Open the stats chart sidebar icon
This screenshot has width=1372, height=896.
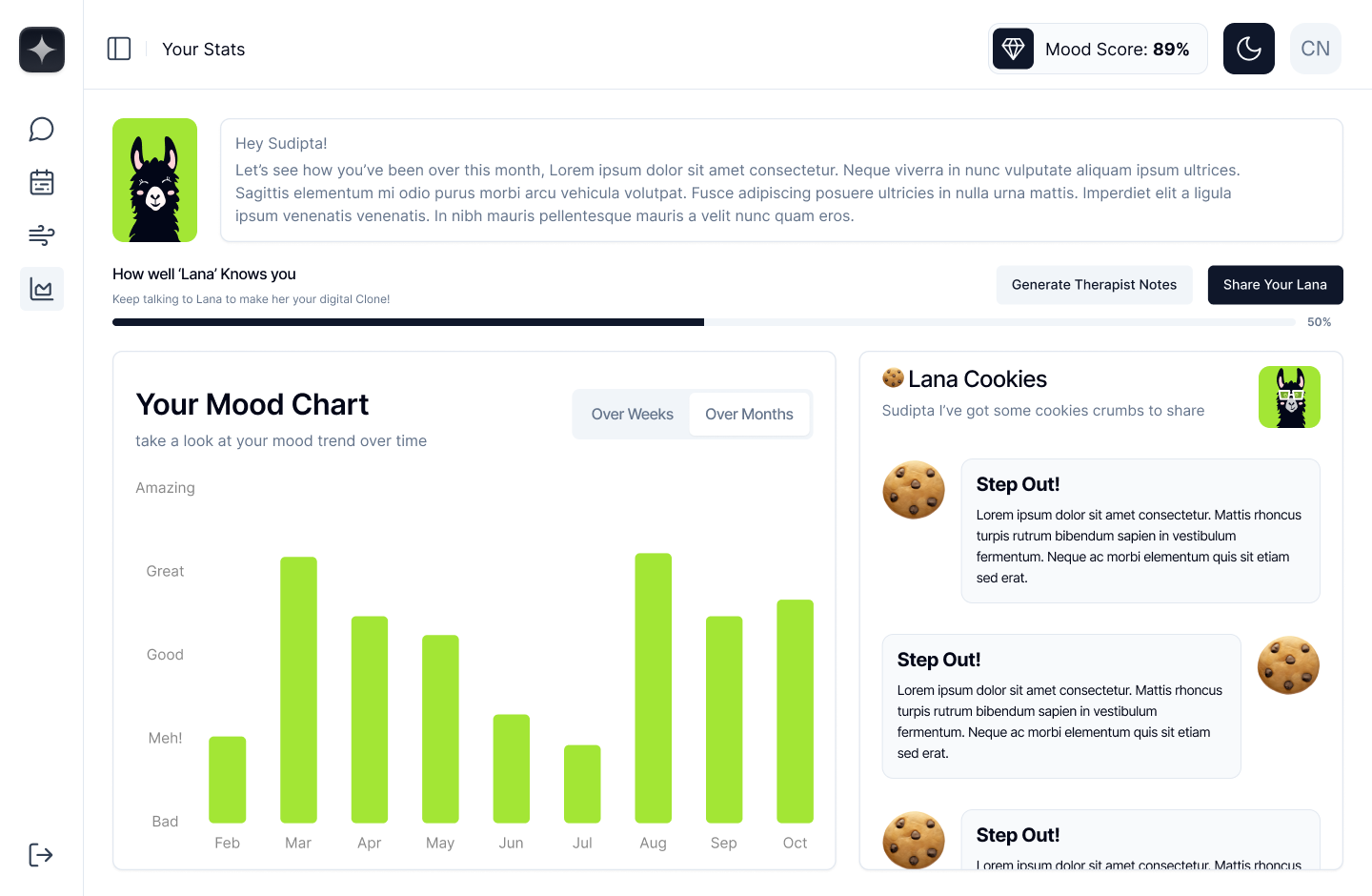[41, 289]
